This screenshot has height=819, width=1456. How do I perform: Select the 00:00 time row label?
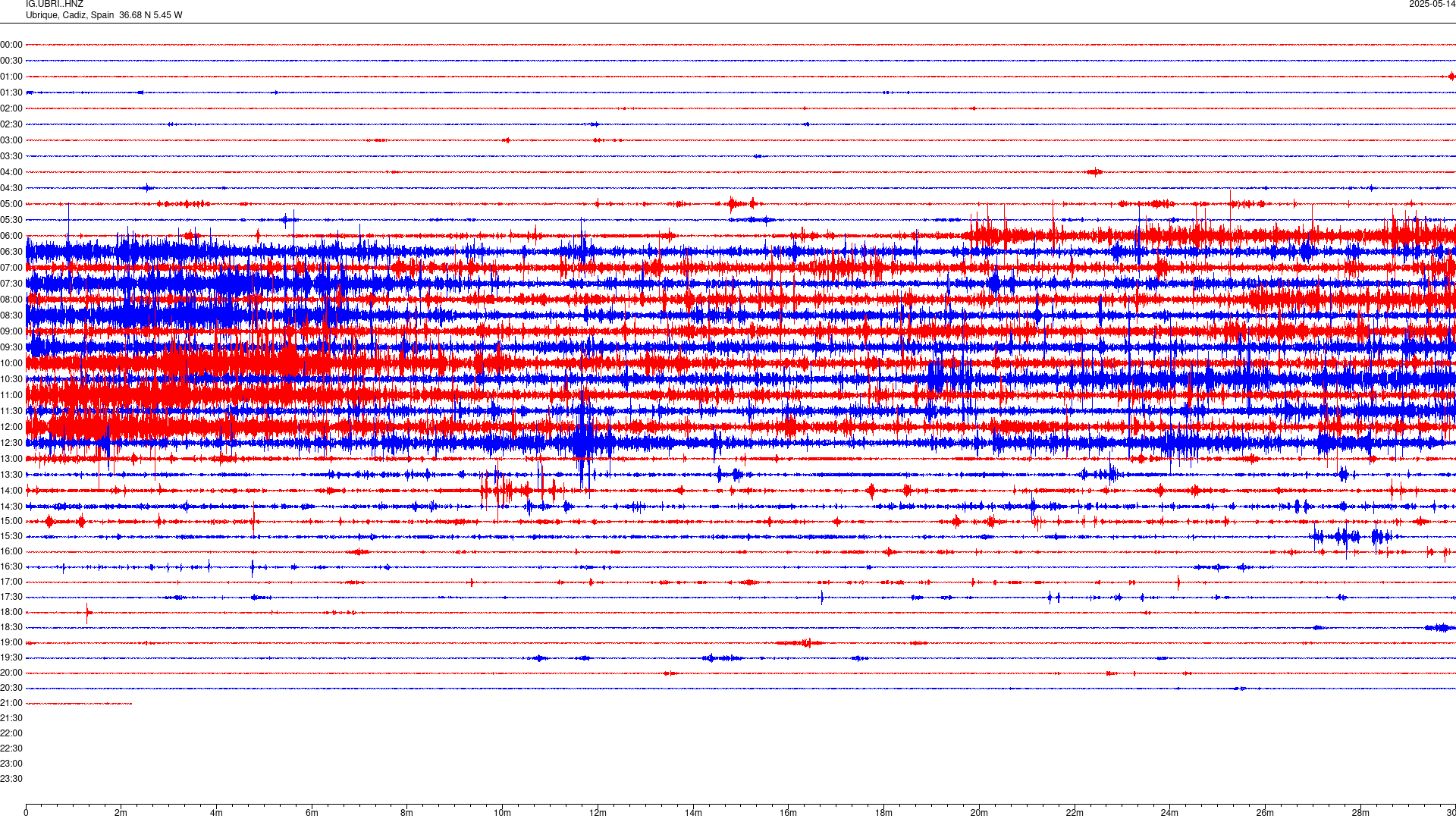[11, 45]
